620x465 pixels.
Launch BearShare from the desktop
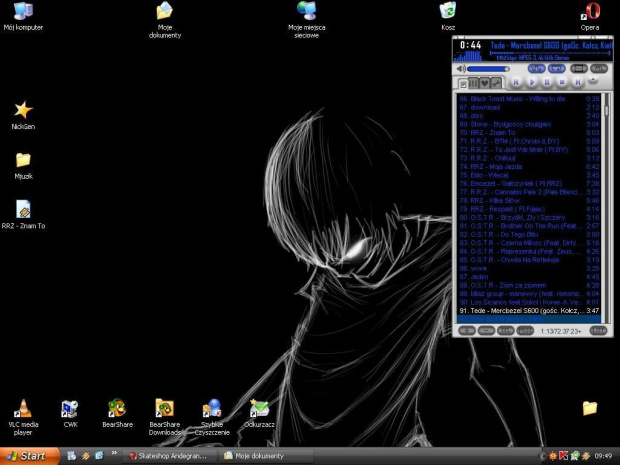pyautogui.click(x=117, y=408)
